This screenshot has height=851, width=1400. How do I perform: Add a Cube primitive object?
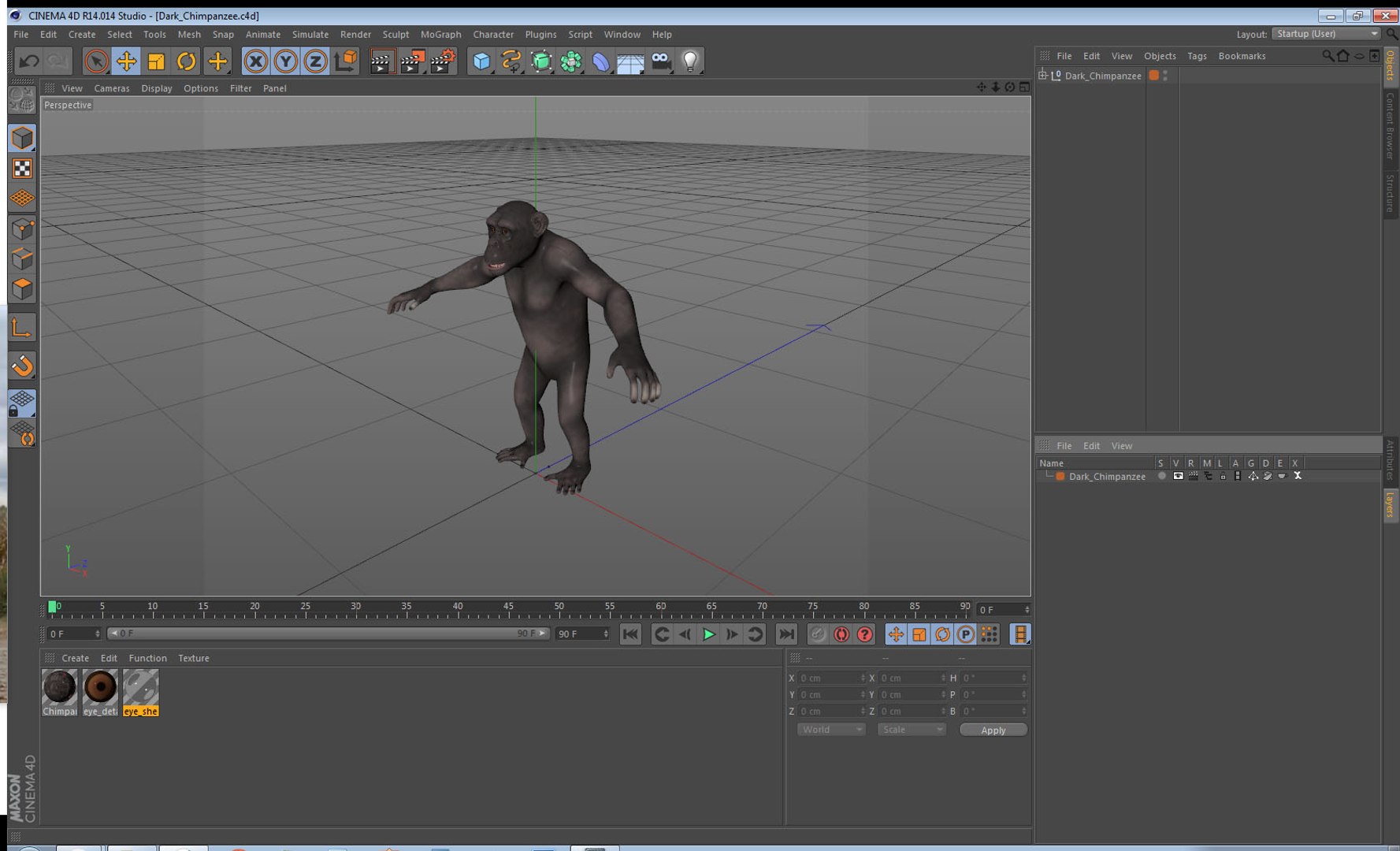(x=481, y=61)
